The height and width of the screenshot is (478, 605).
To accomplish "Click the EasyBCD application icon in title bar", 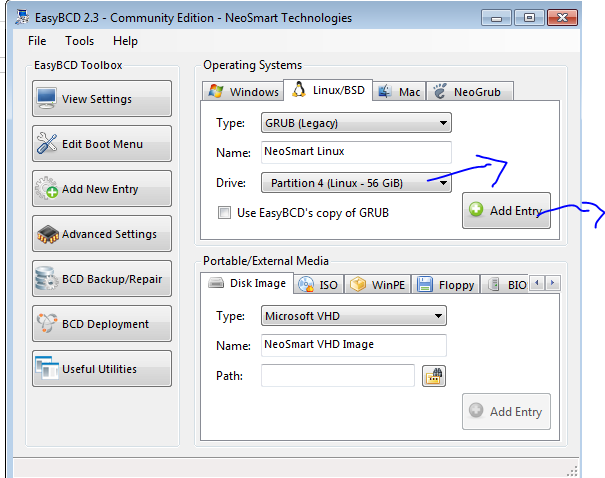I will pos(22,17).
